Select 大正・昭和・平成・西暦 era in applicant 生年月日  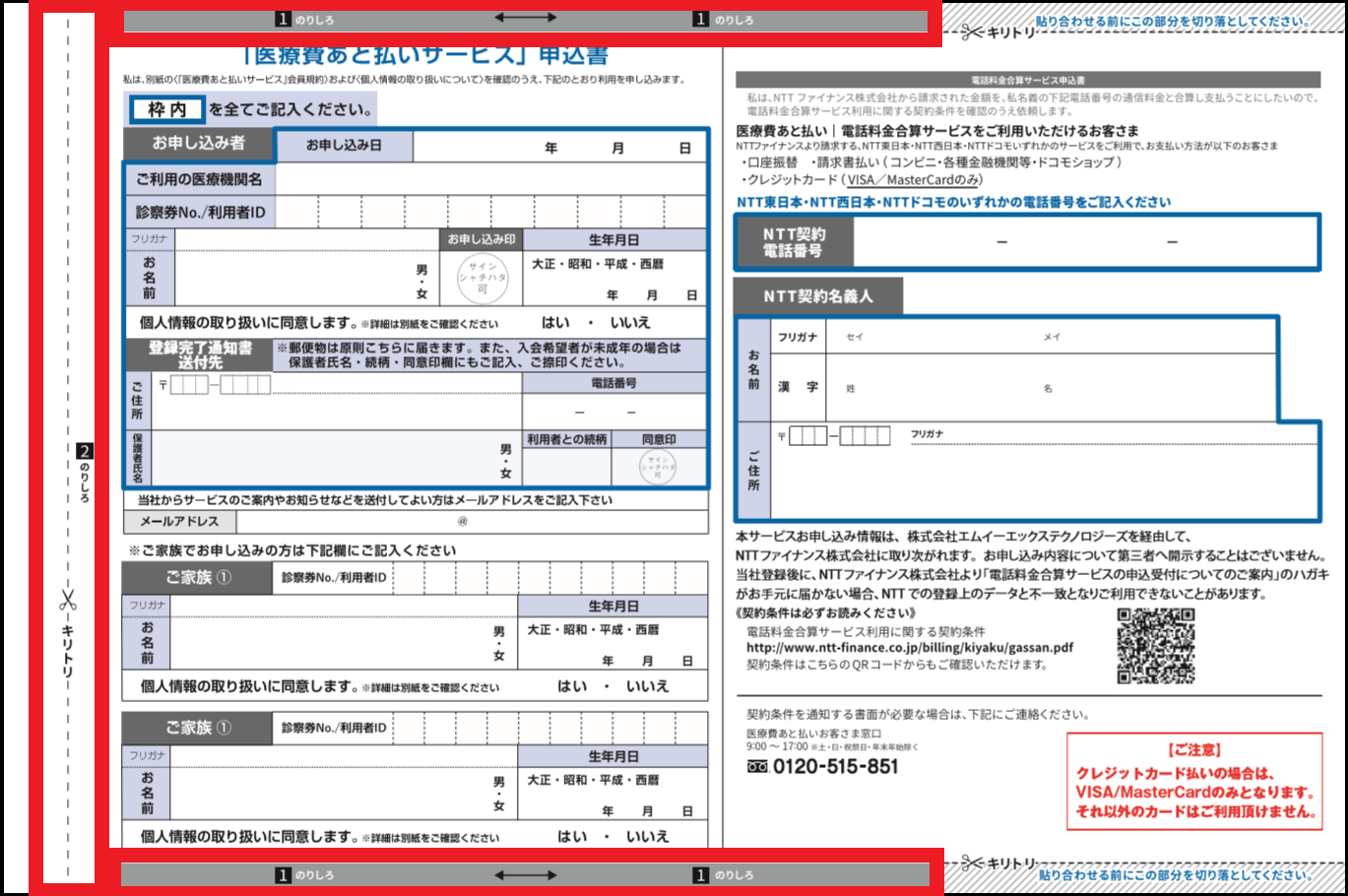pos(598,264)
